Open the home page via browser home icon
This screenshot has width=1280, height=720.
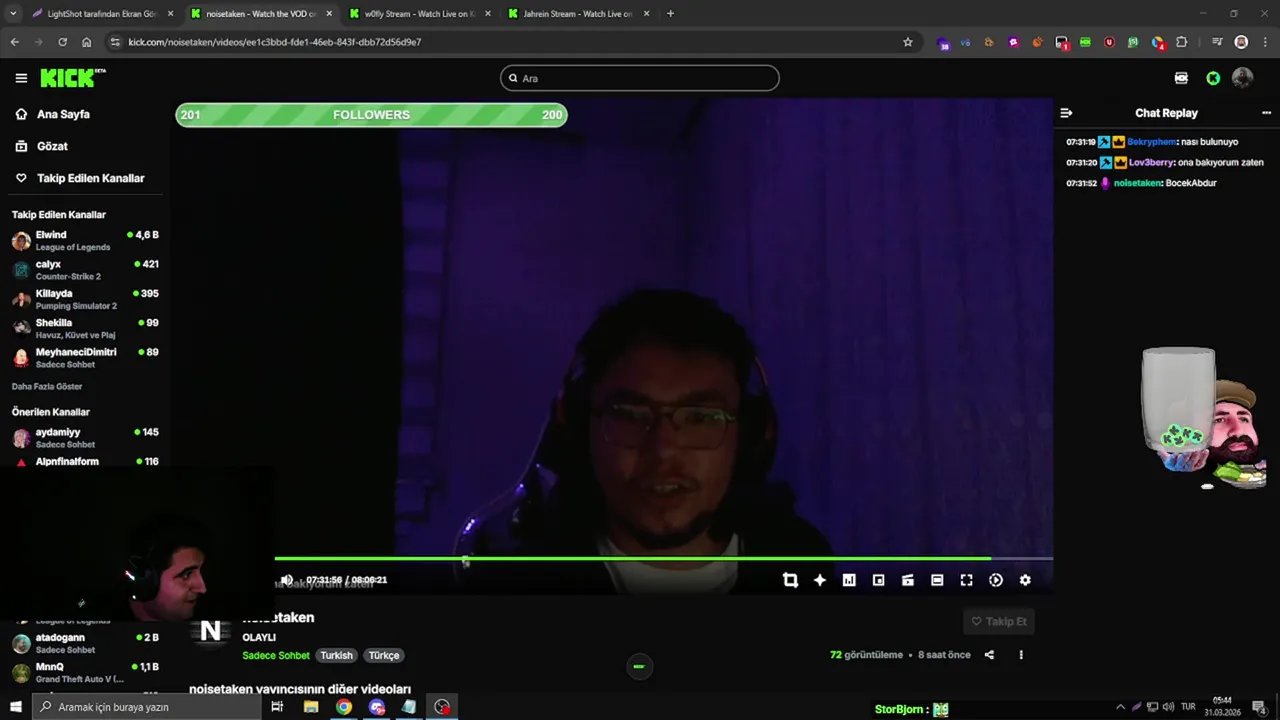(87, 42)
